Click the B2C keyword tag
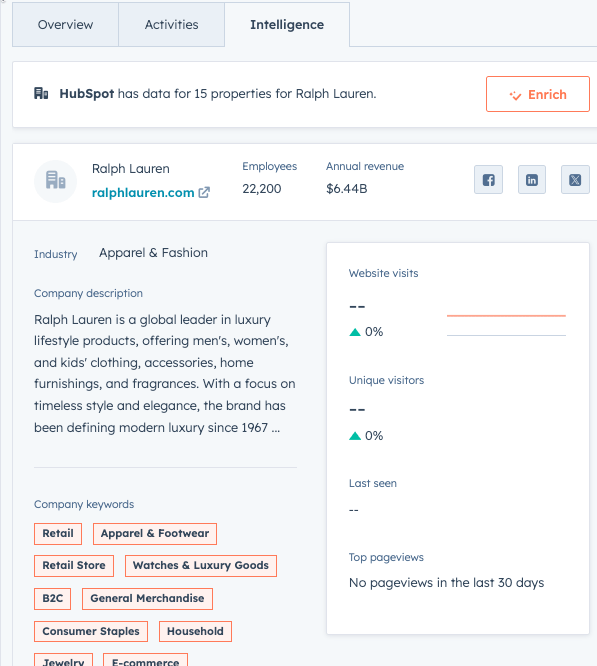The image size is (597, 666). (x=53, y=599)
